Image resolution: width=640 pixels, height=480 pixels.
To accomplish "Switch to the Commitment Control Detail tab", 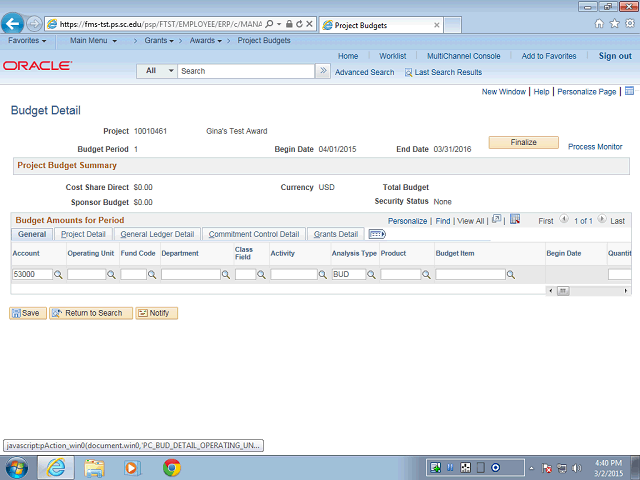I will tap(254, 234).
